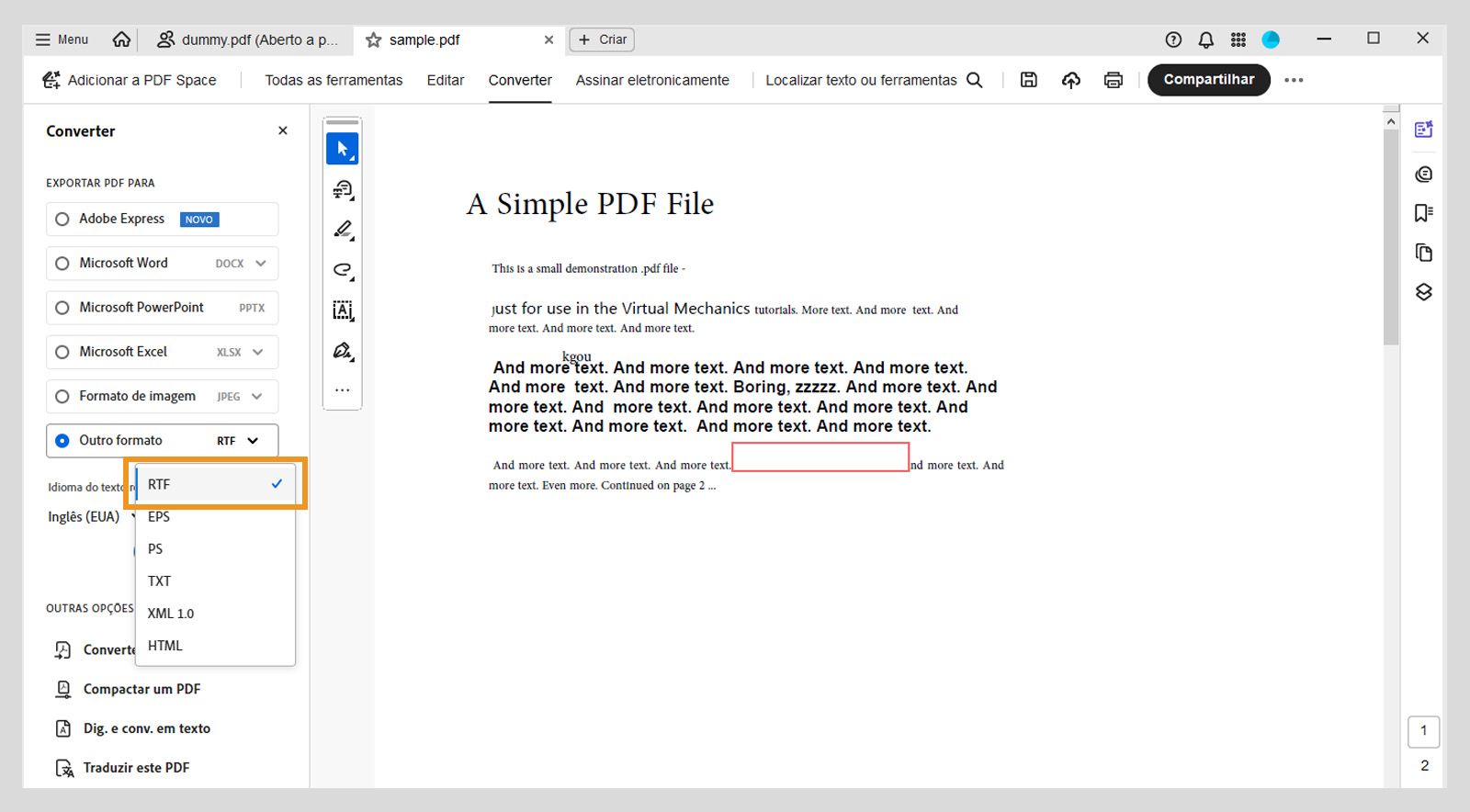The image size is (1470, 812).
Task: Click the scroll up arrow
Action: pos(1391,120)
